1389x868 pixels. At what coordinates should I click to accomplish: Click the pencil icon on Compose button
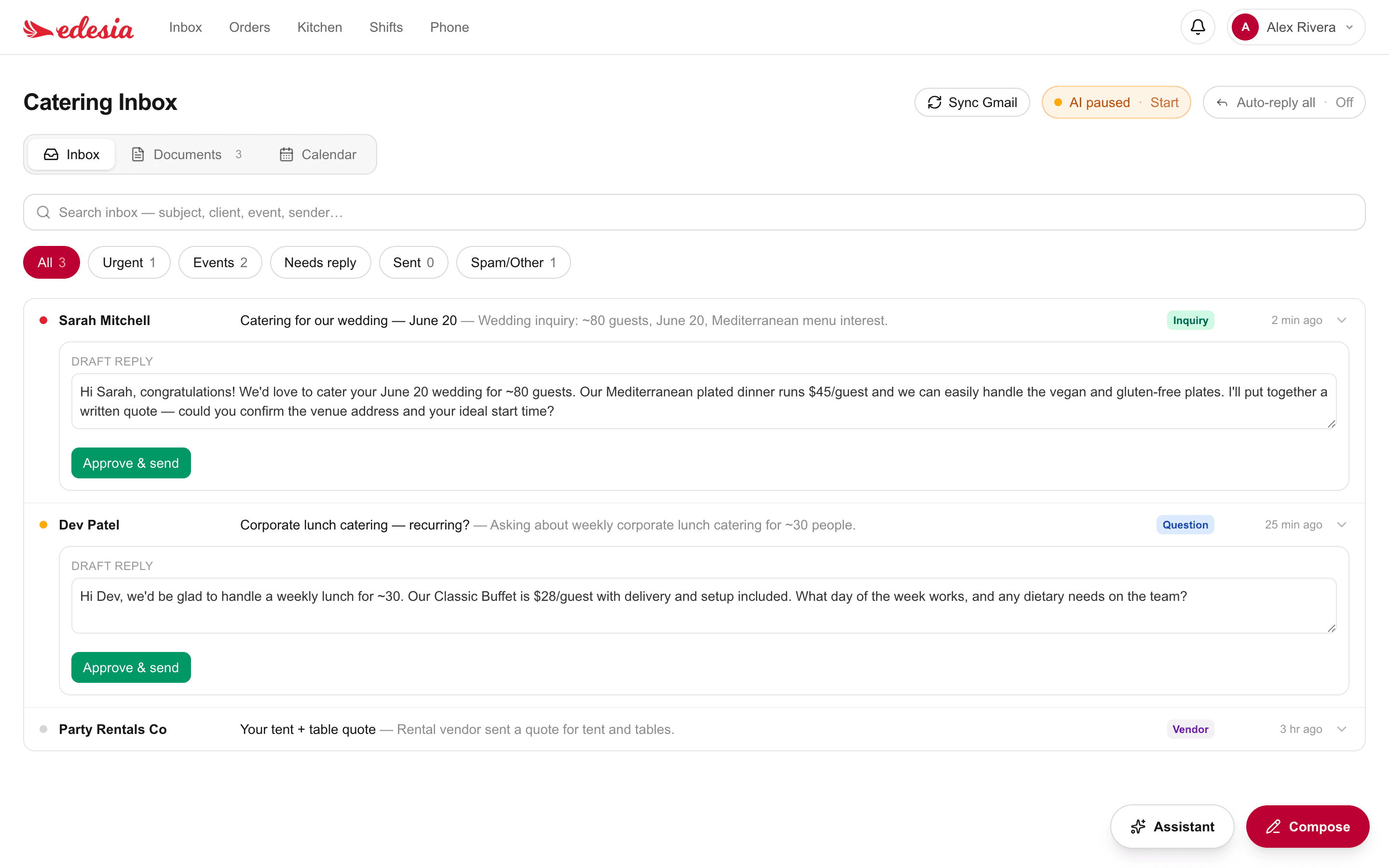point(1273,827)
